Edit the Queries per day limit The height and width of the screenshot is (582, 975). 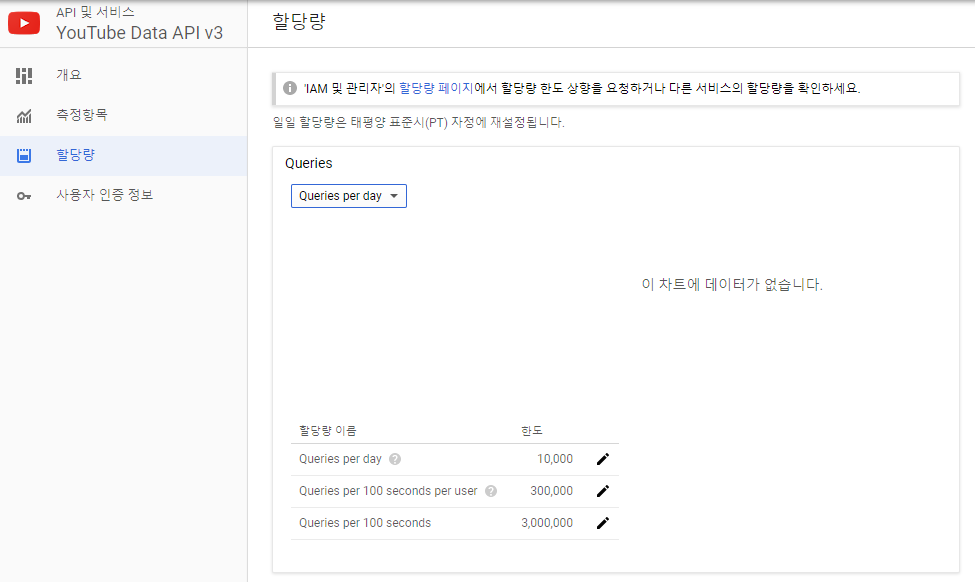click(603, 459)
